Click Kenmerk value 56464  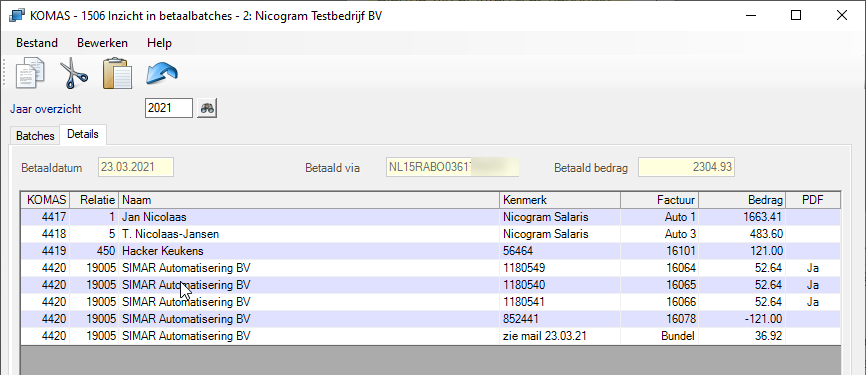tap(518, 251)
